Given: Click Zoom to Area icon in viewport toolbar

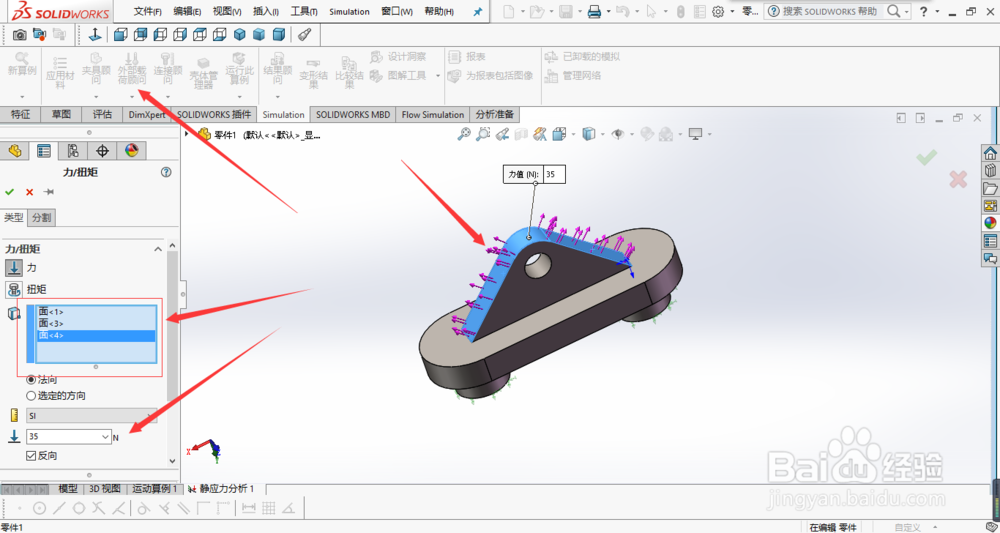Looking at the screenshot, I should 483,134.
